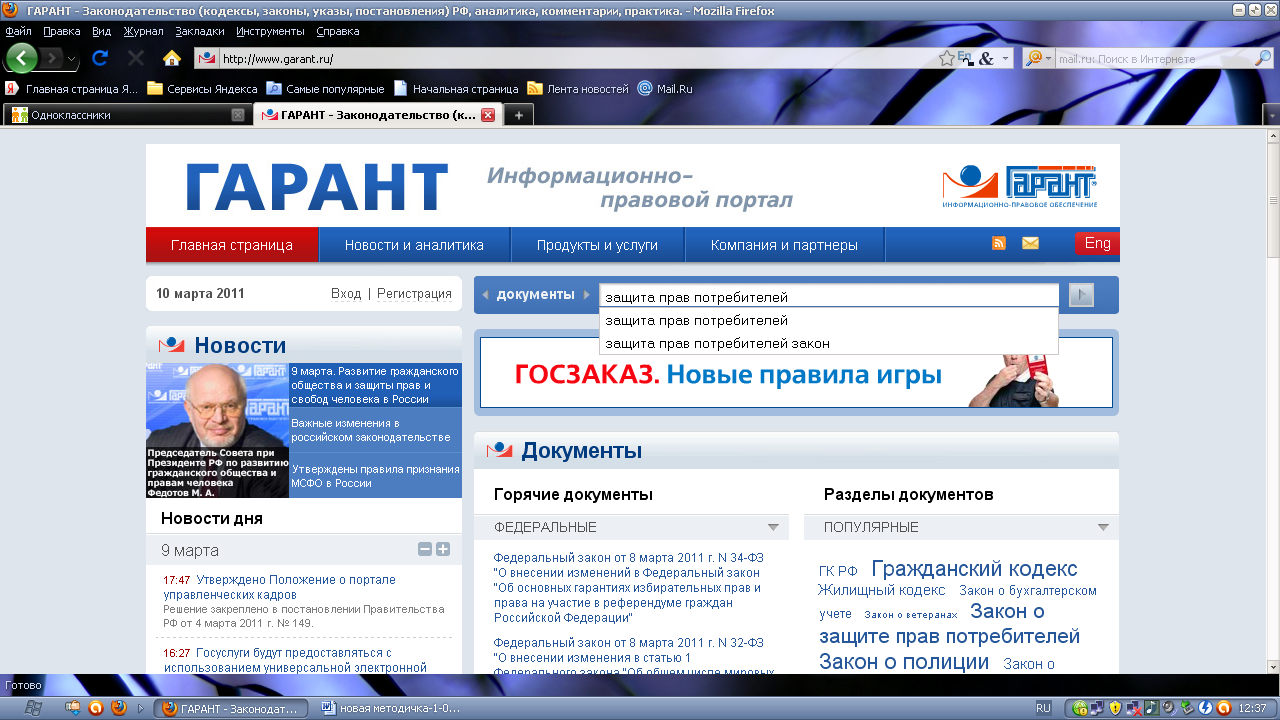
Task: Expand ПОПУЛЯРНЫЕ sections dropdown
Action: tap(1103, 527)
